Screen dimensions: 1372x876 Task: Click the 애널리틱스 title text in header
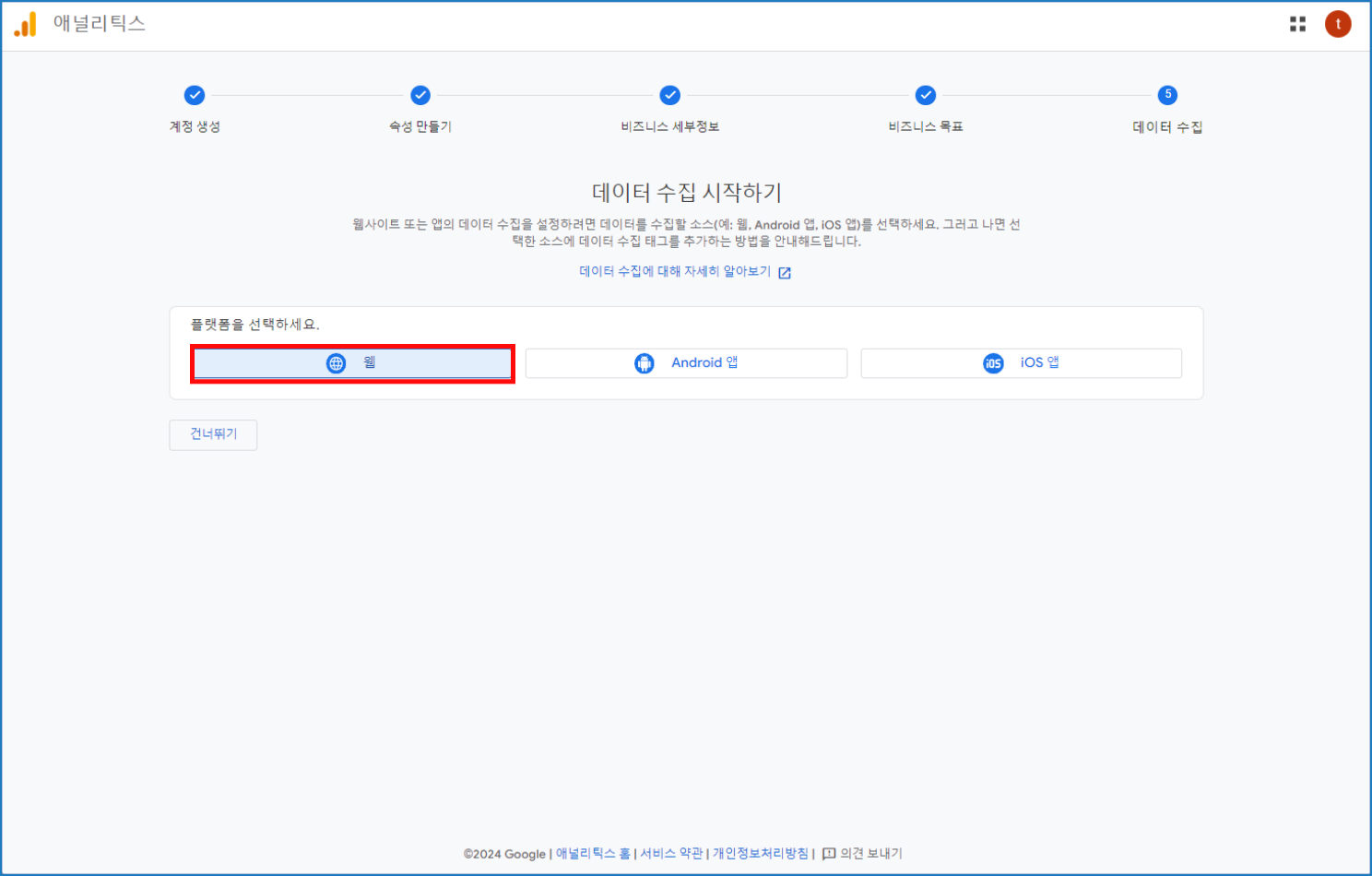(x=100, y=24)
